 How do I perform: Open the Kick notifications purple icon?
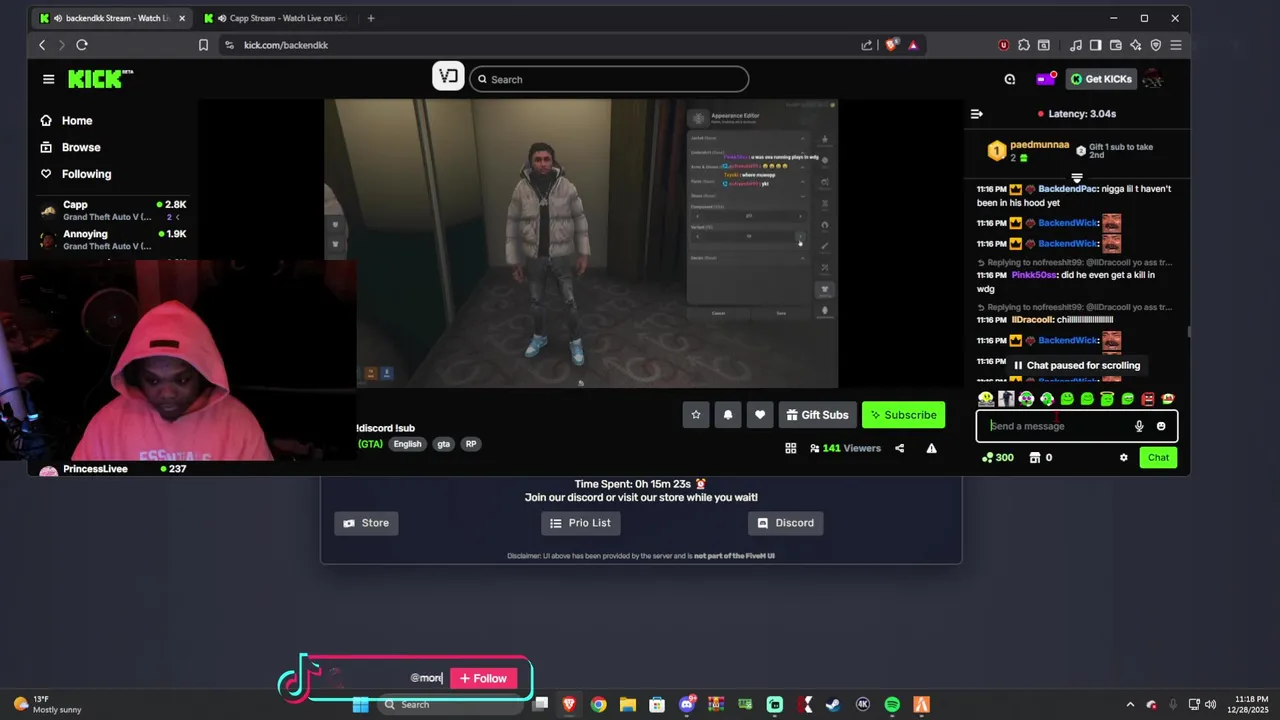click(1045, 79)
